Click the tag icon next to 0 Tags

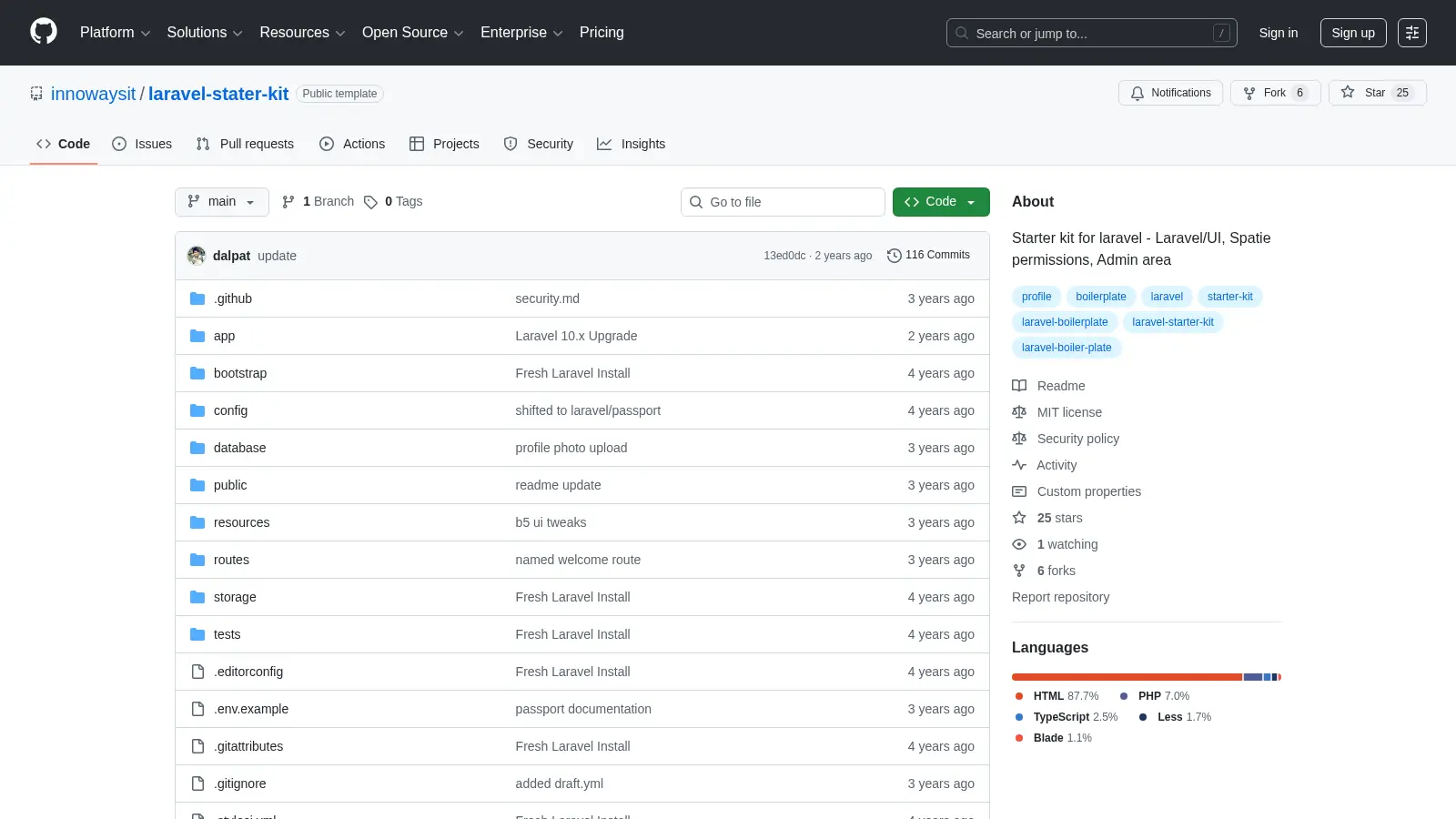point(370,202)
